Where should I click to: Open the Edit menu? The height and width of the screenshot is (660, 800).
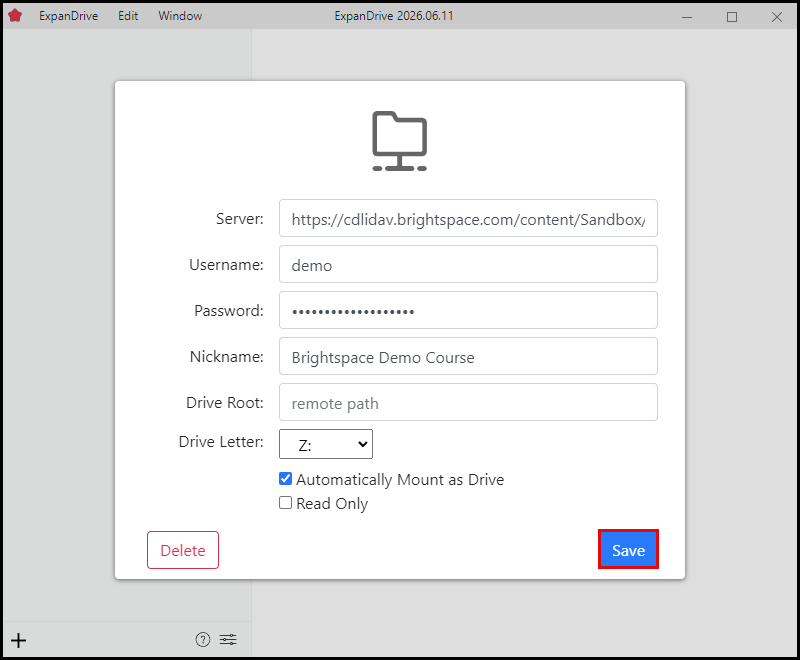[128, 16]
